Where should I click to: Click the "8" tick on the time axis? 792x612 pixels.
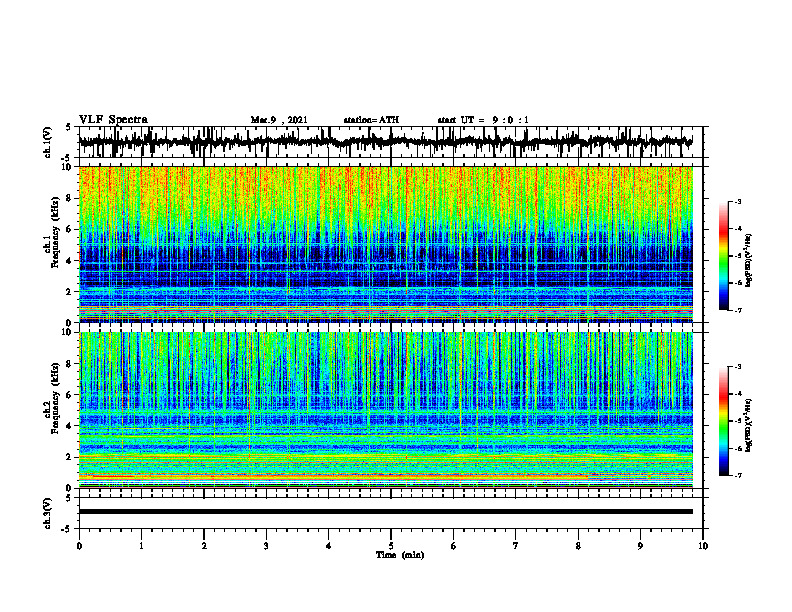click(x=578, y=546)
